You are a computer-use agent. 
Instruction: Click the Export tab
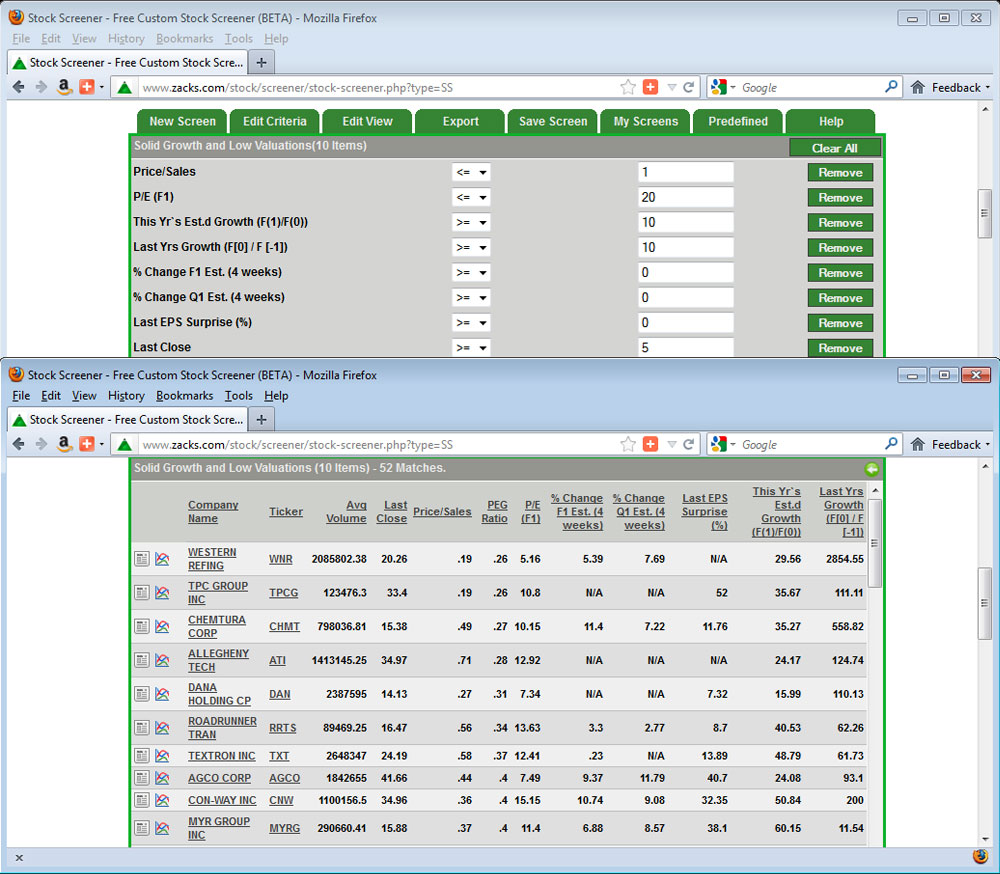click(460, 121)
